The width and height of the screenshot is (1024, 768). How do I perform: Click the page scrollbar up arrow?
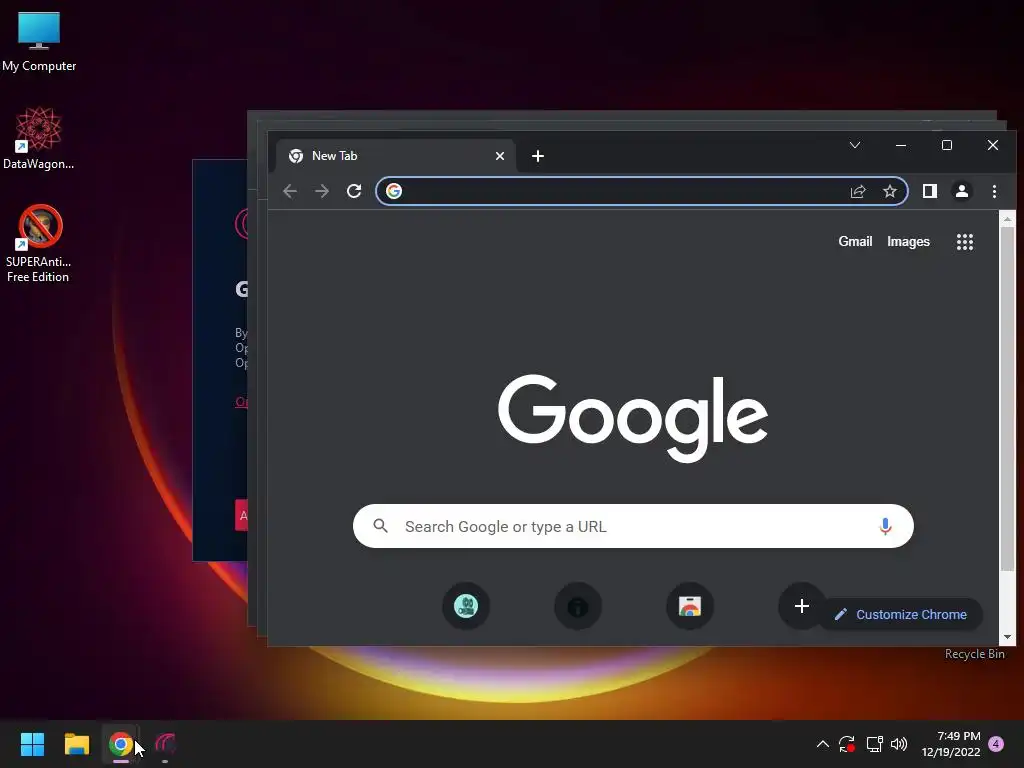[x=1007, y=219]
